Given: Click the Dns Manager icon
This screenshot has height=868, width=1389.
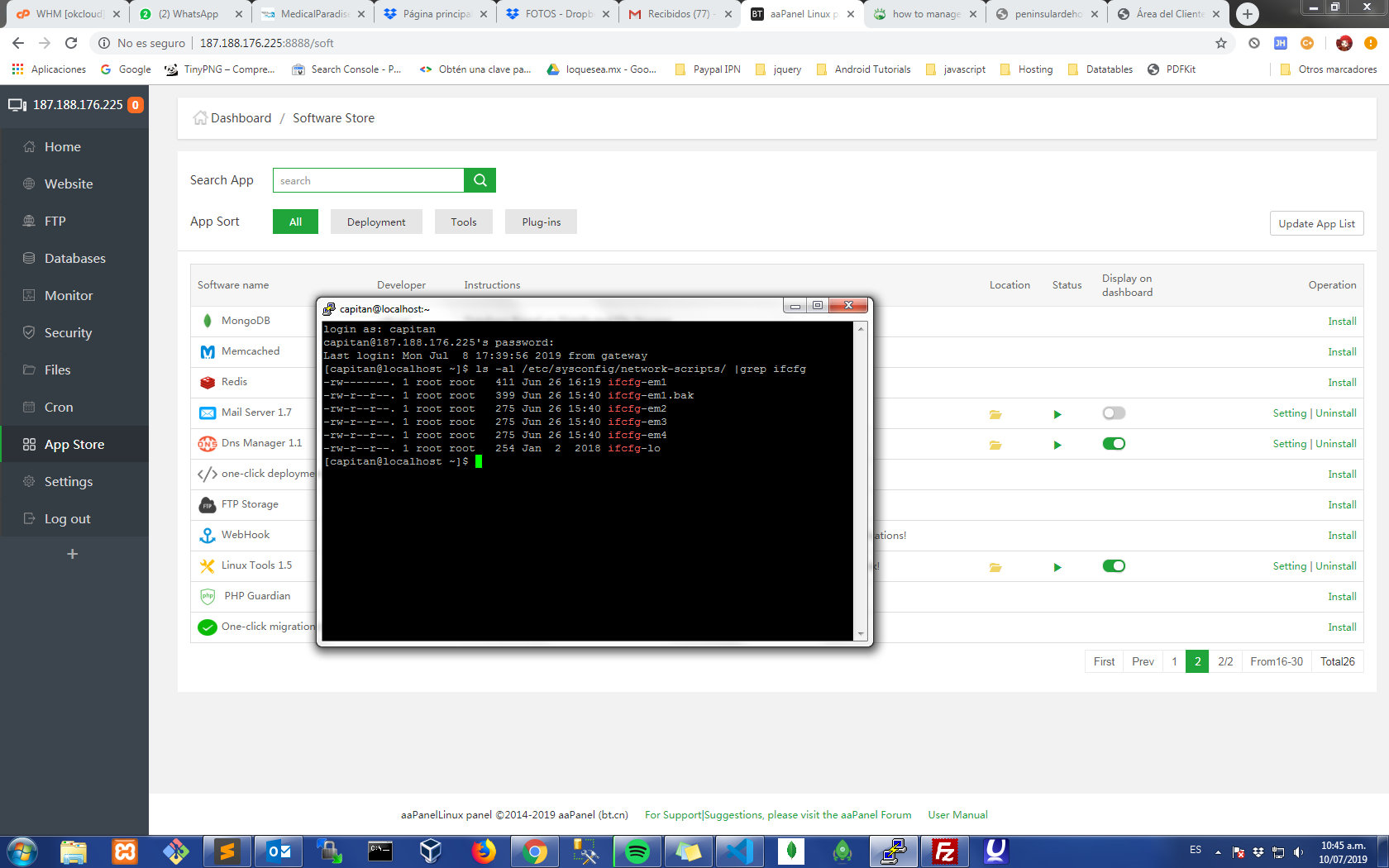Looking at the screenshot, I should click(208, 443).
